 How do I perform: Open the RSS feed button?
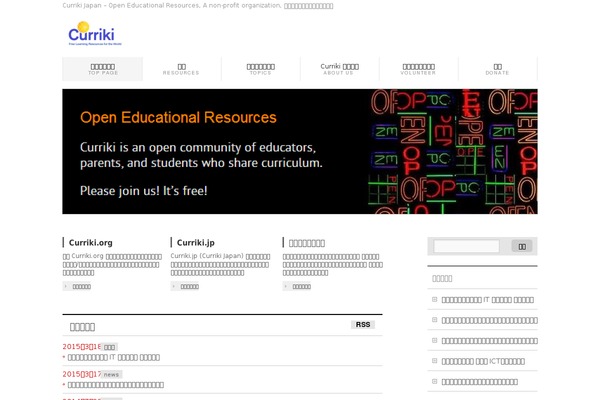point(363,325)
